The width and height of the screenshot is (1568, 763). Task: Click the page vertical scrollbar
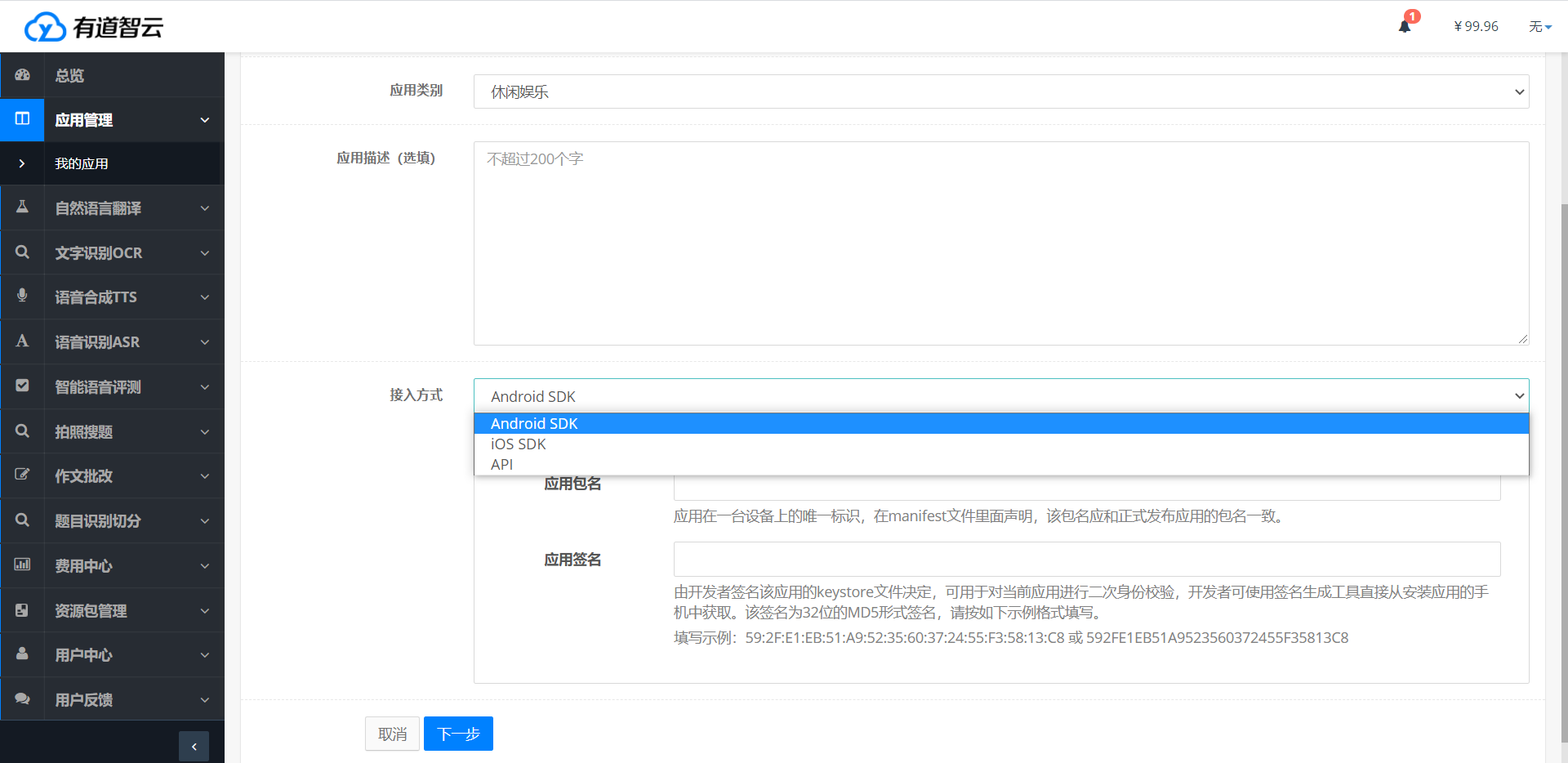pos(1564,474)
